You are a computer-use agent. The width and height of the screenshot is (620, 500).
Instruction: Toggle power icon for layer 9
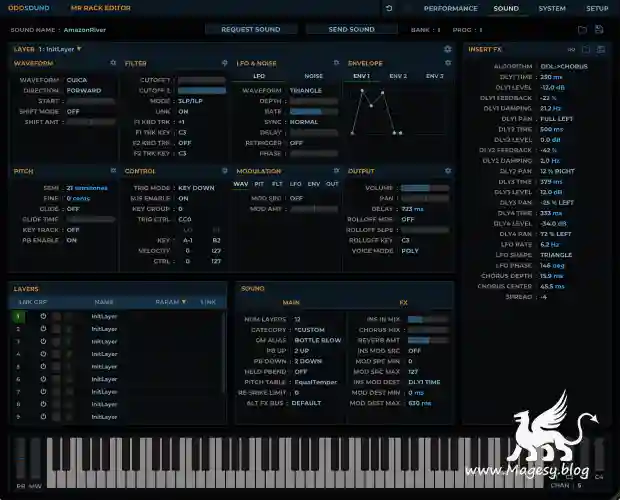[43, 417]
